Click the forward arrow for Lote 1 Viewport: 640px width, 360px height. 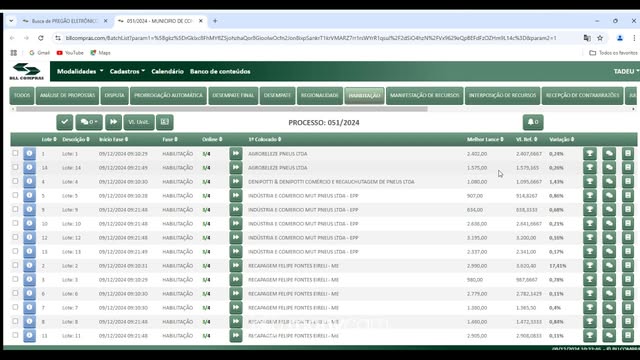pos(236,153)
